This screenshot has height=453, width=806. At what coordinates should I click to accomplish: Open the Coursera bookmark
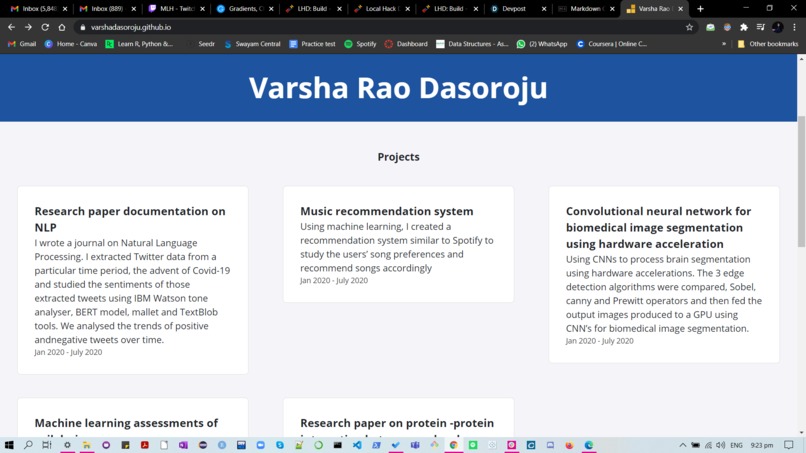612,44
